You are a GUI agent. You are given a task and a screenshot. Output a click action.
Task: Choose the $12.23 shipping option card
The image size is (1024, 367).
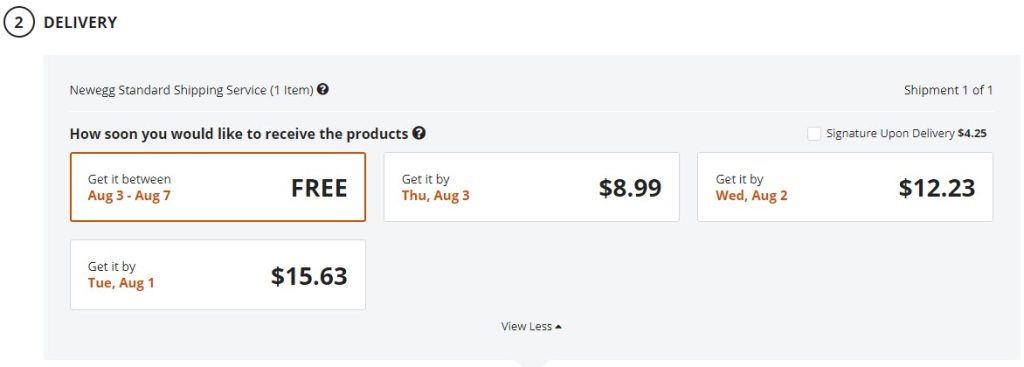(845, 187)
